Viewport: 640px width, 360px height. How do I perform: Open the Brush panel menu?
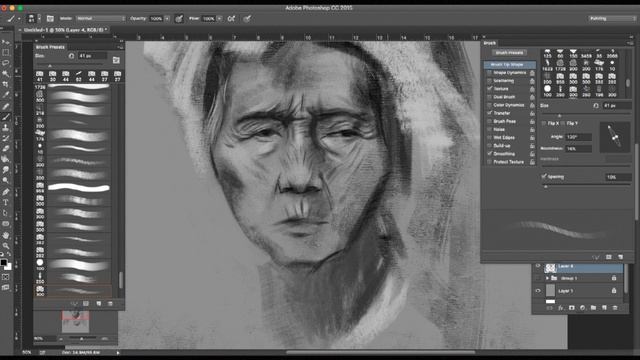[630, 43]
